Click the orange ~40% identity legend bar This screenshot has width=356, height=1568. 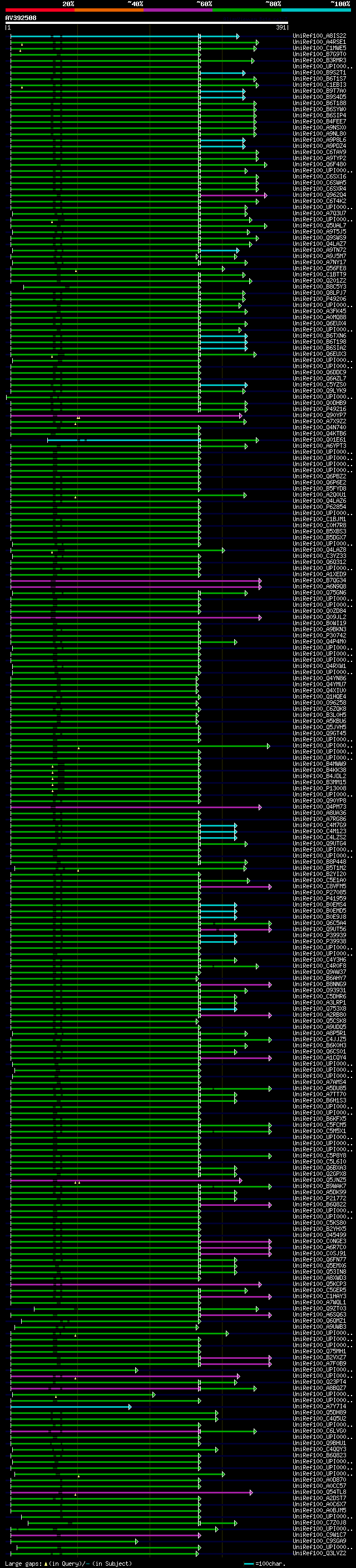[x=109, y=10]
